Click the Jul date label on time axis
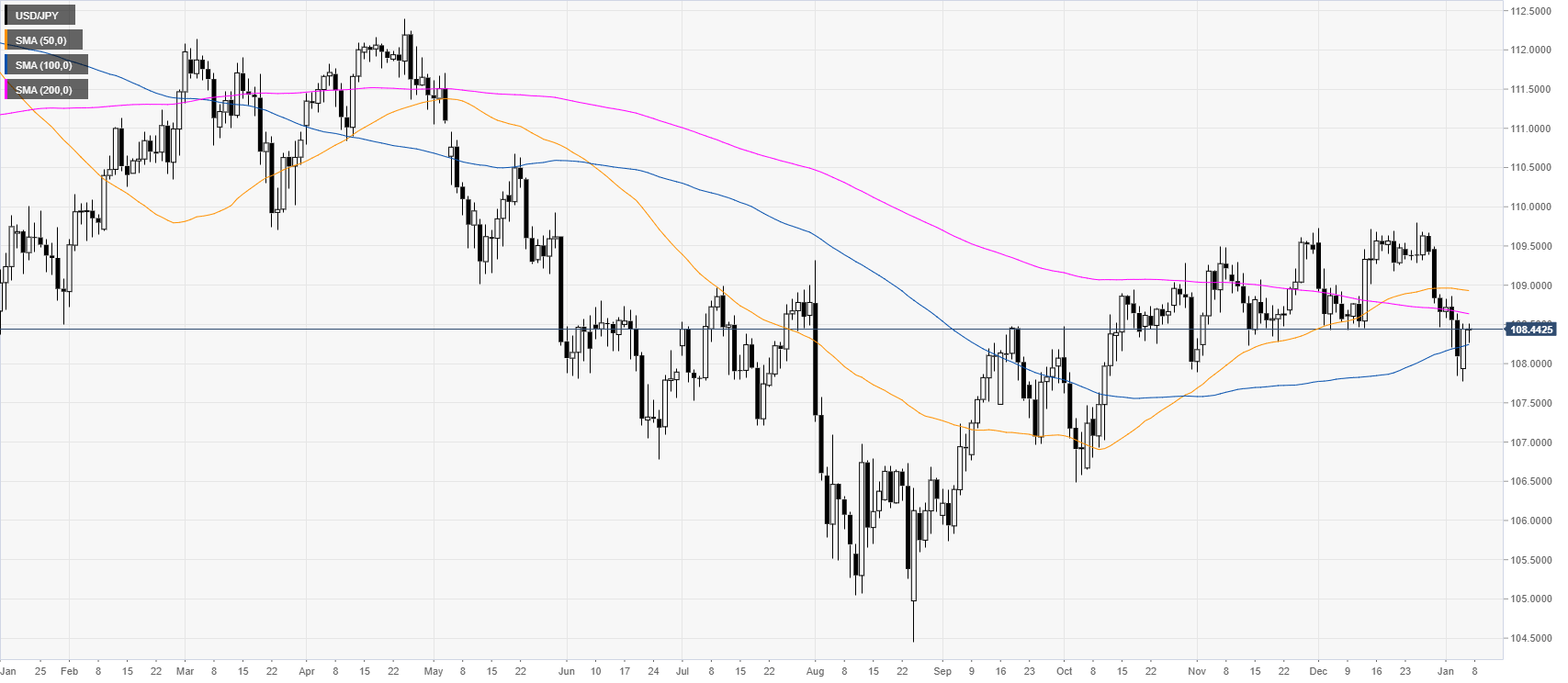1568x683 pixels. tap(682, 671)
